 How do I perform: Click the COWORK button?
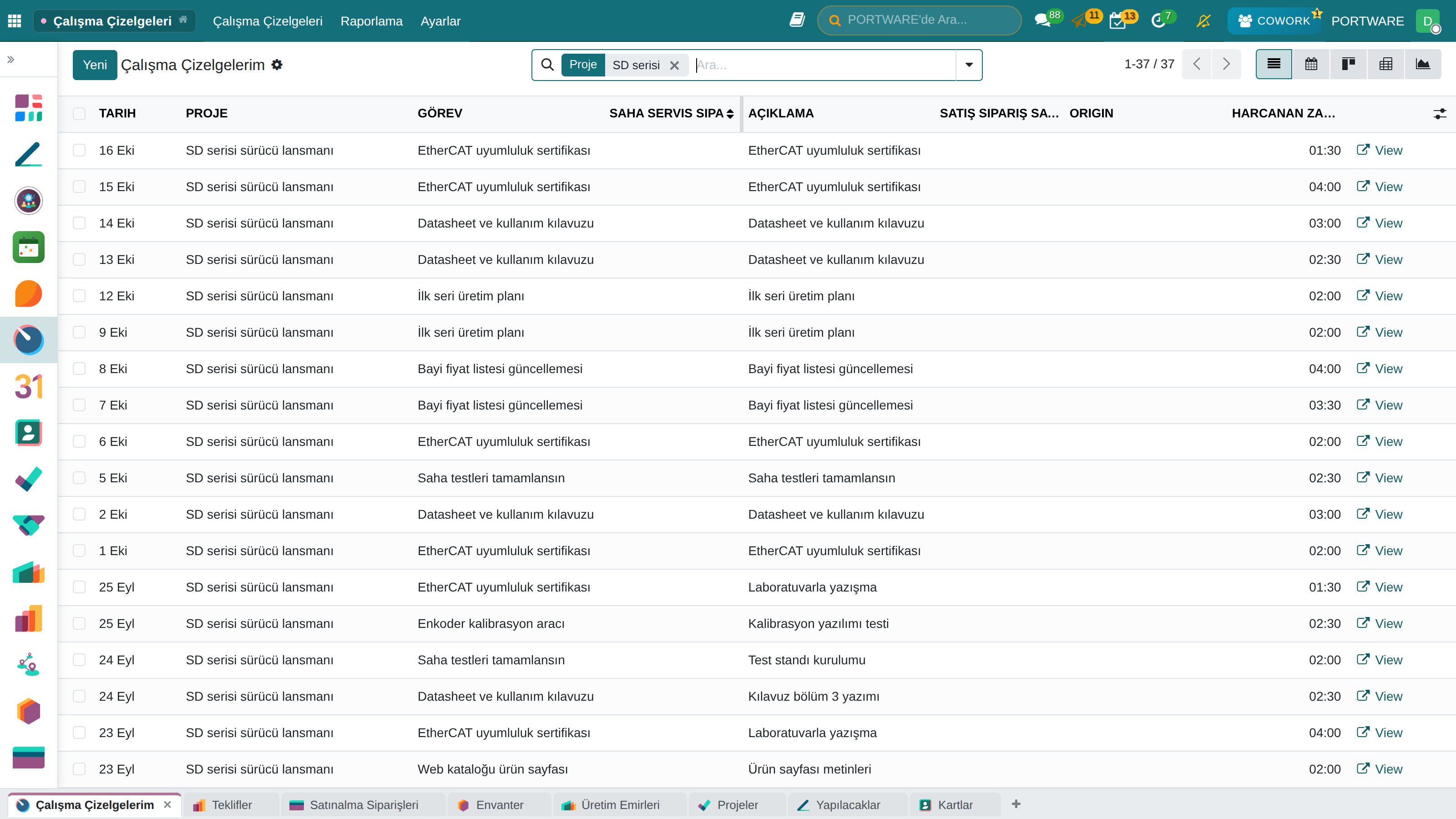(x=1274, y=21)
